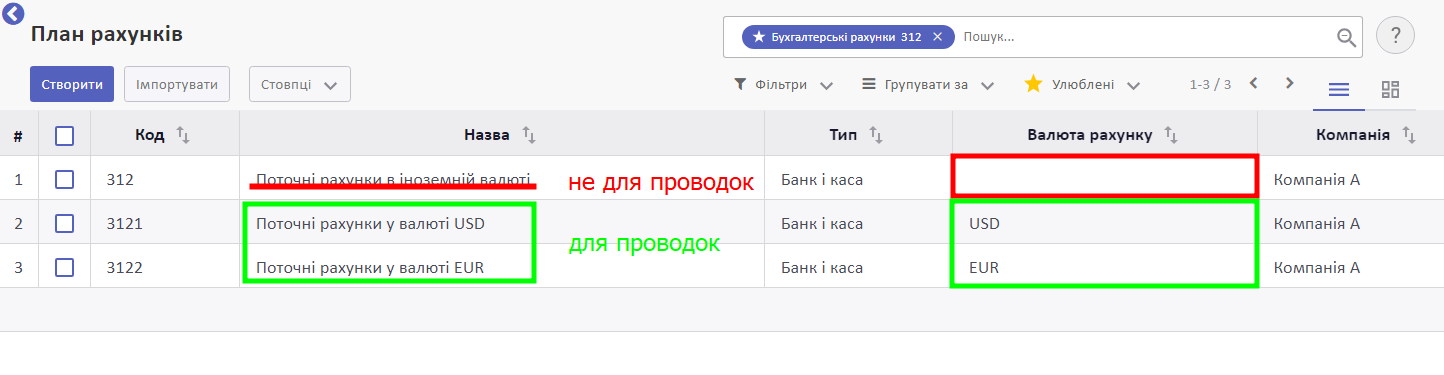Go to previous page arrow

click(x=1253, y=83)
